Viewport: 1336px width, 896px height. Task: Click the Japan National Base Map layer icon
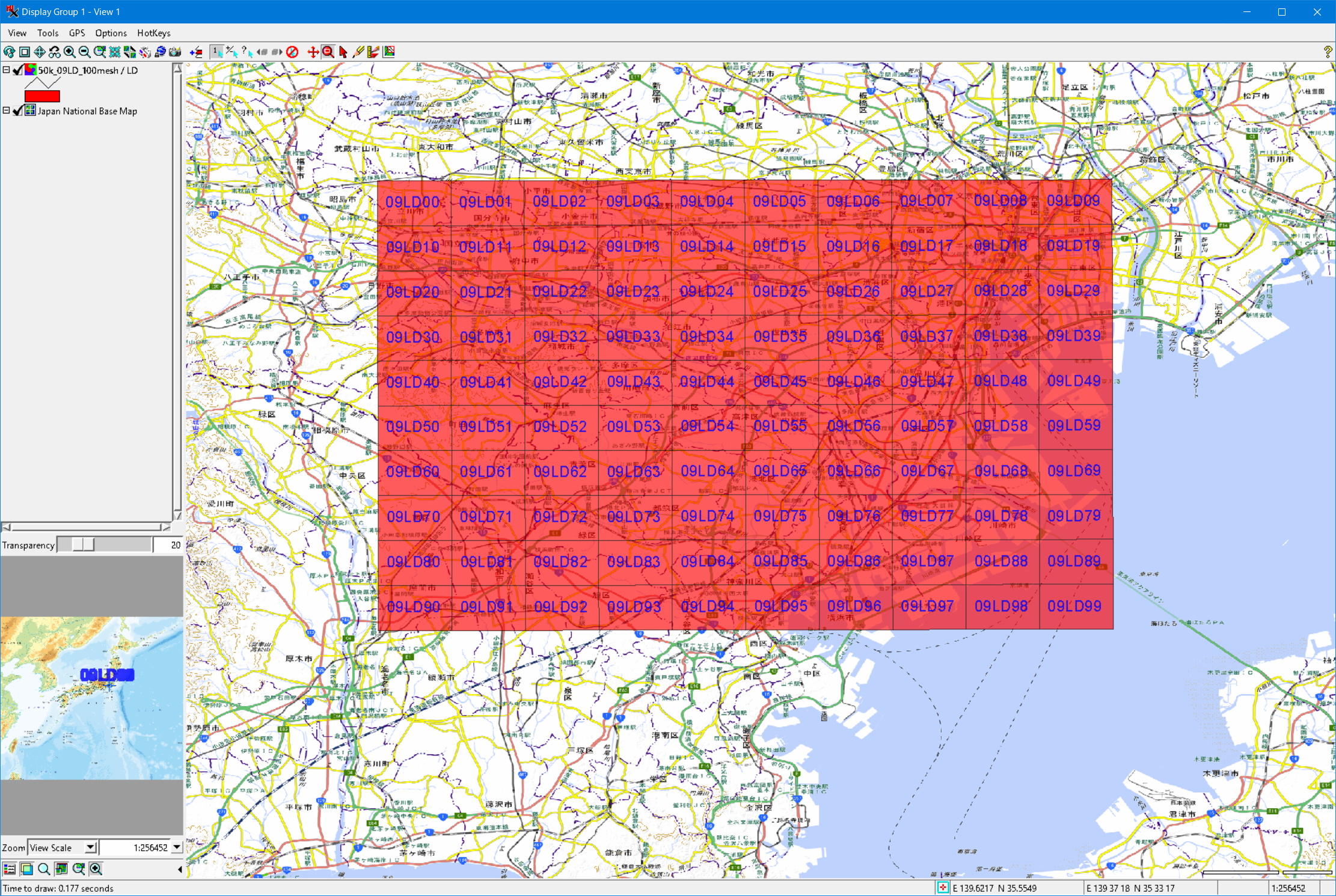[x=30, y=111]
